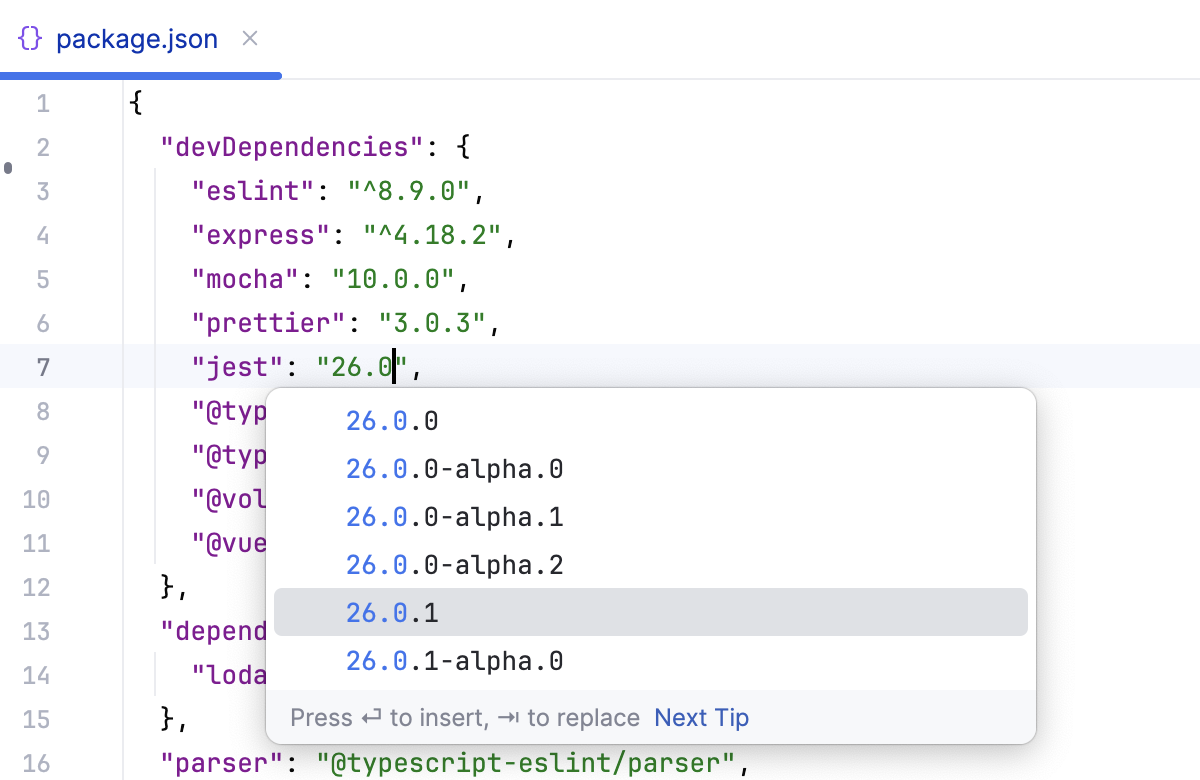Click the JSON curly-braces file icon on the tab
The image size is (1200, 780).
pyautogui.click(x=30, y=38)
